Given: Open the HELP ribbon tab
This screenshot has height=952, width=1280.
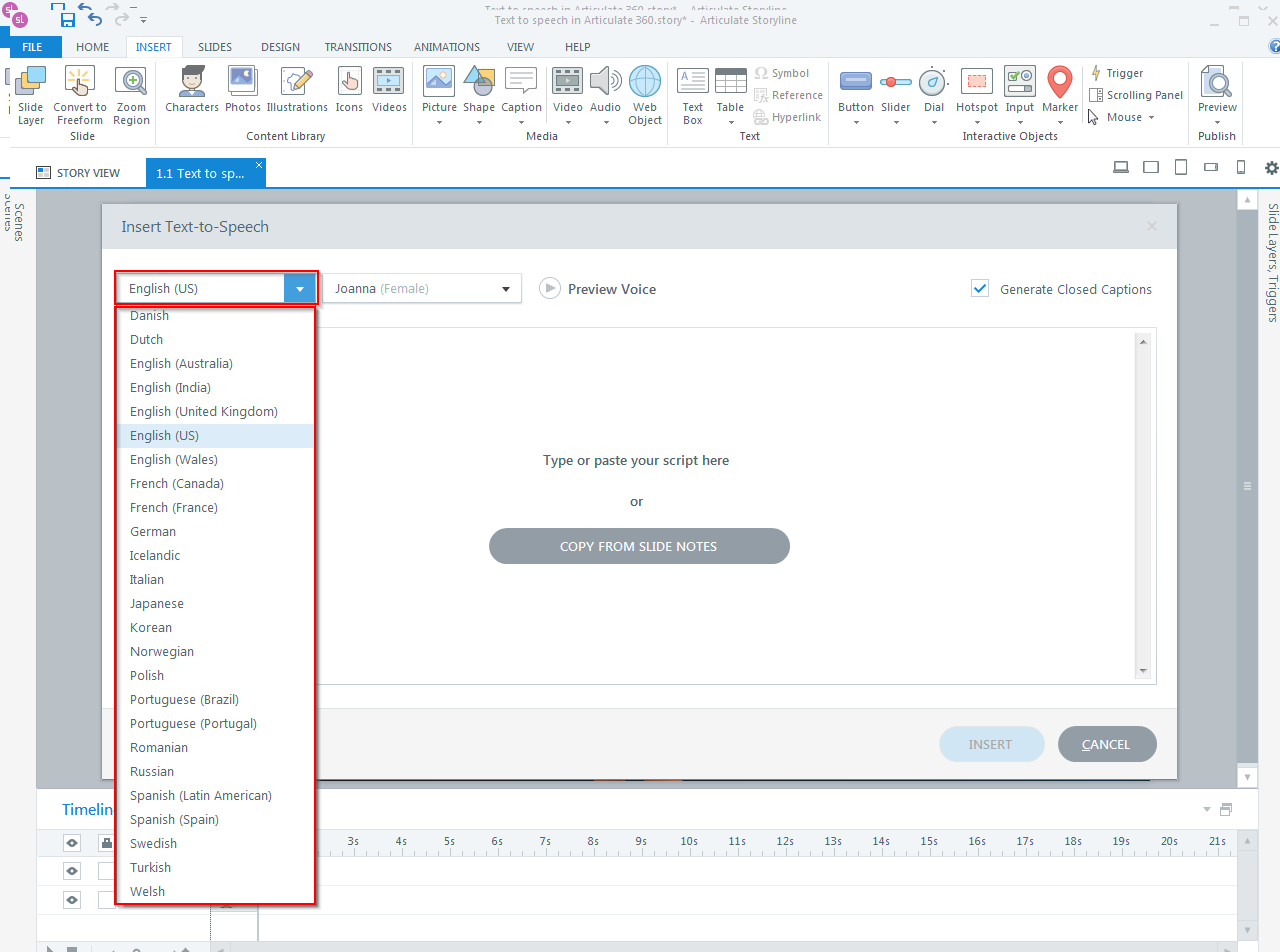Looking at the screenshot, I should pos(578,47).
